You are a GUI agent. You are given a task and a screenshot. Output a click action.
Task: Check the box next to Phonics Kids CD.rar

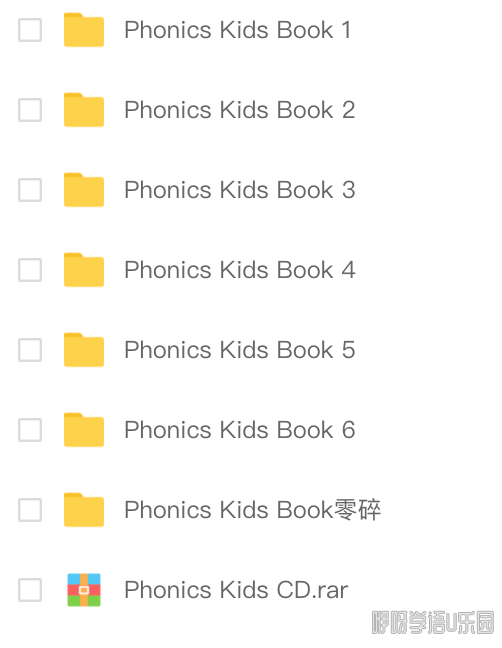tap(30, 590)
